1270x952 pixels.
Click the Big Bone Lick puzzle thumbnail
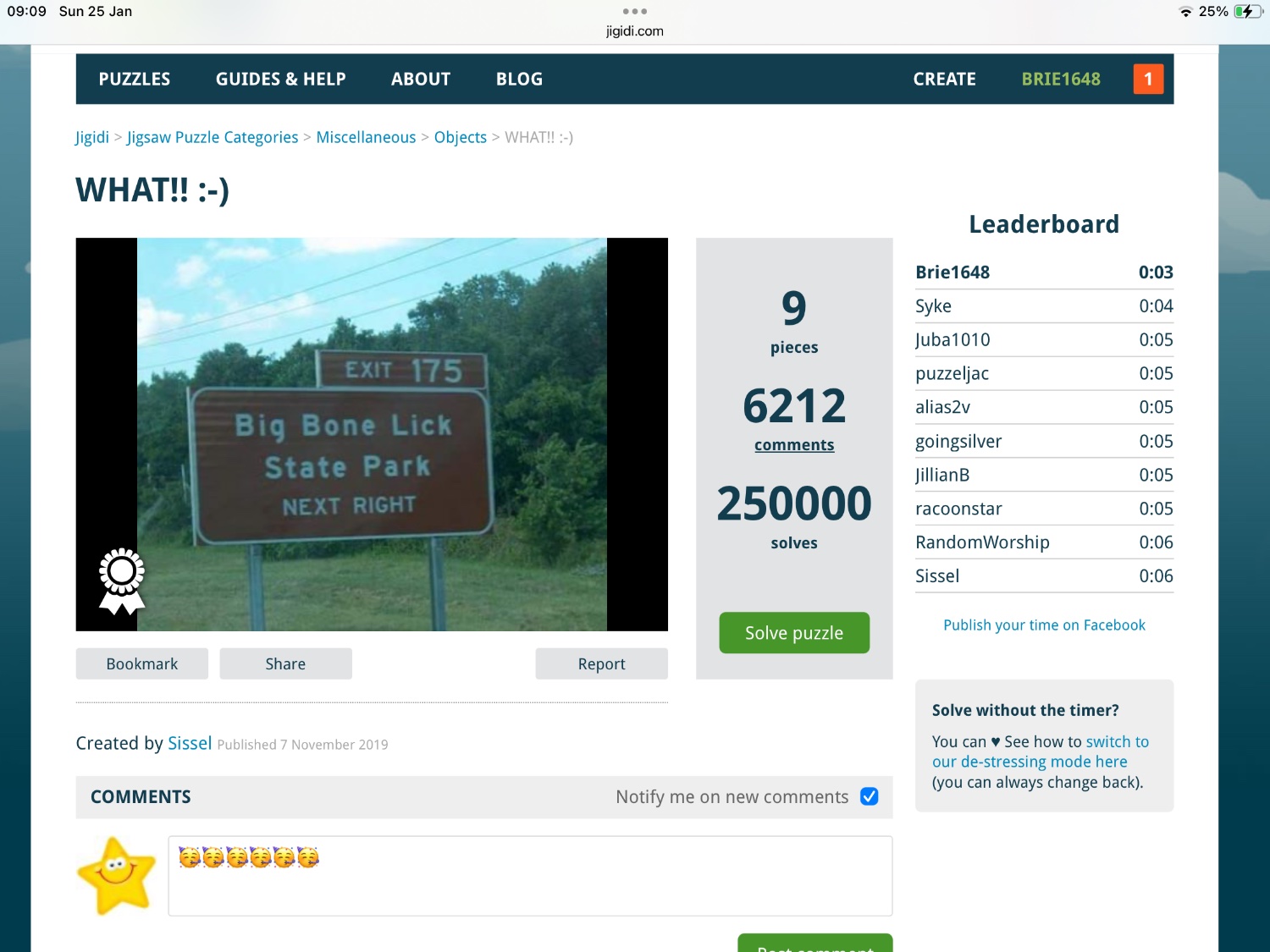click(372, 434)
